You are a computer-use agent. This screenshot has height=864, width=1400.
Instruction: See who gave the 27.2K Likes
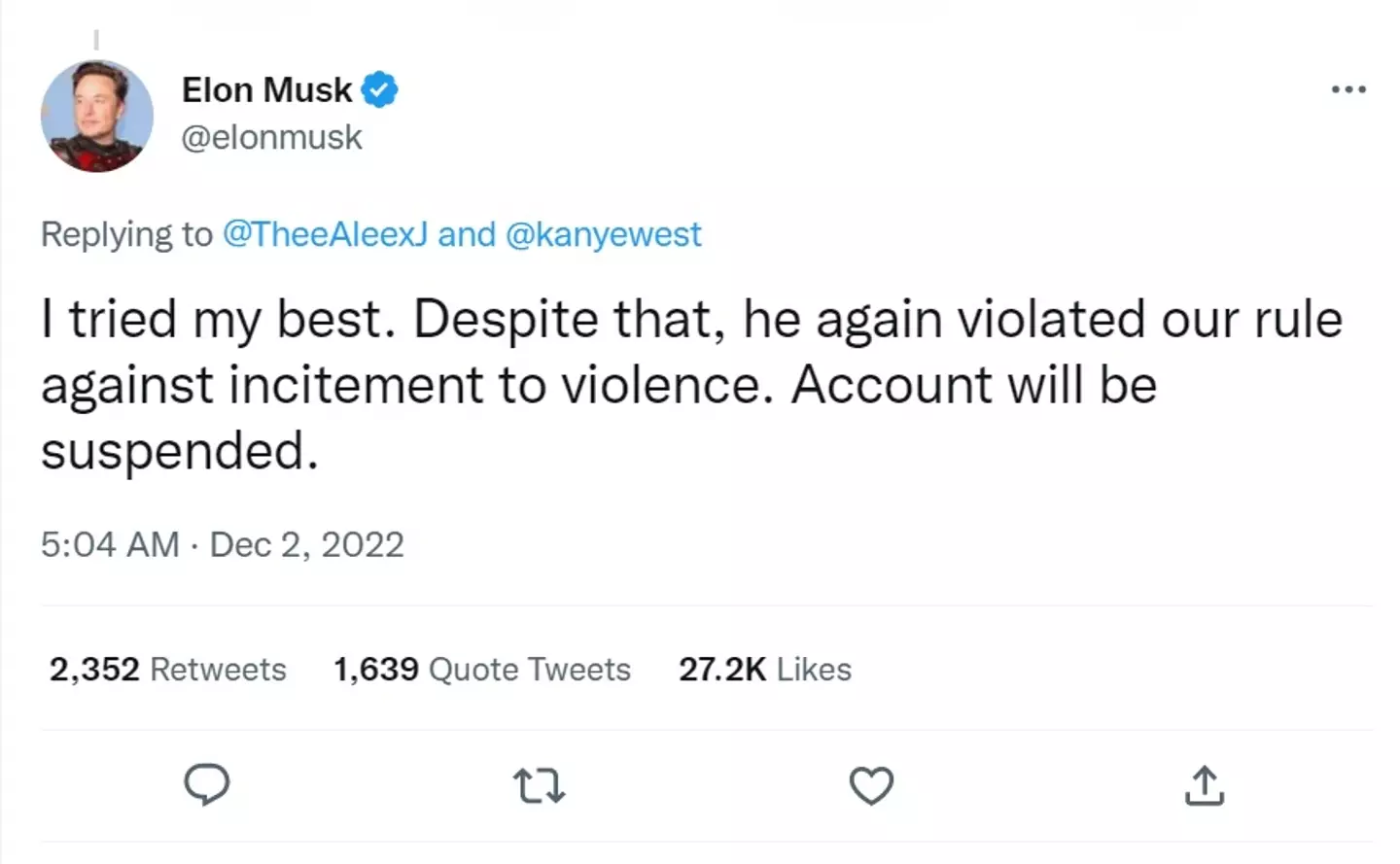[x=764, y=669]
